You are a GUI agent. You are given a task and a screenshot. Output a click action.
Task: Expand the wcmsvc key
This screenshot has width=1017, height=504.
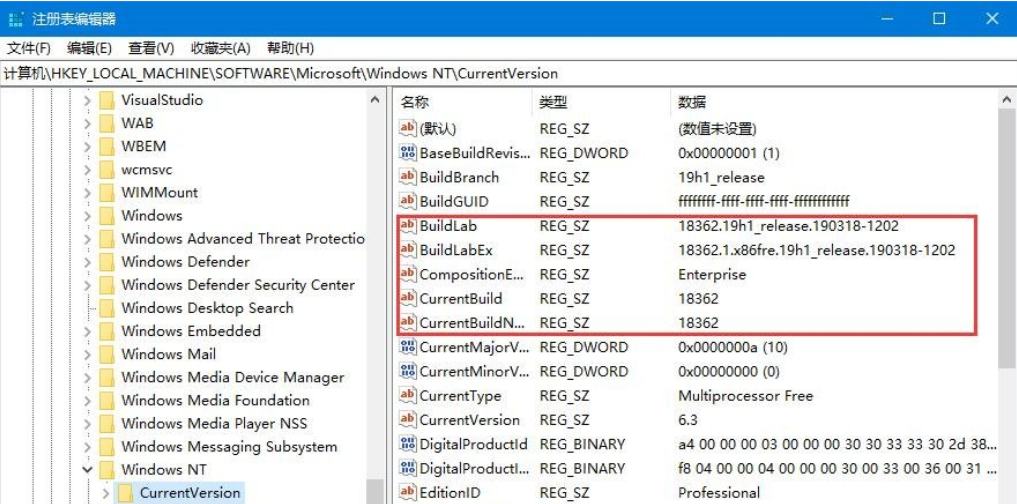click(88, 170)
